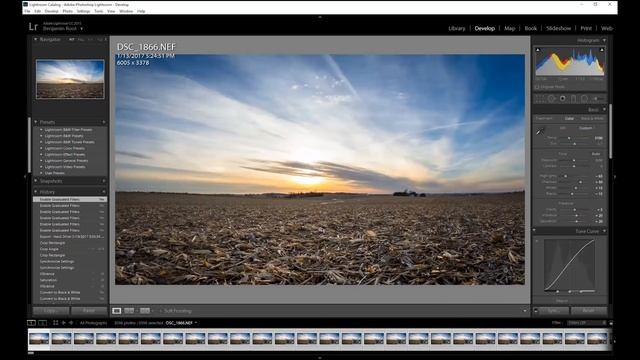Toggle the filter switch at filmstrip right
Screen dimensions: 640x360
click(611, 323)
